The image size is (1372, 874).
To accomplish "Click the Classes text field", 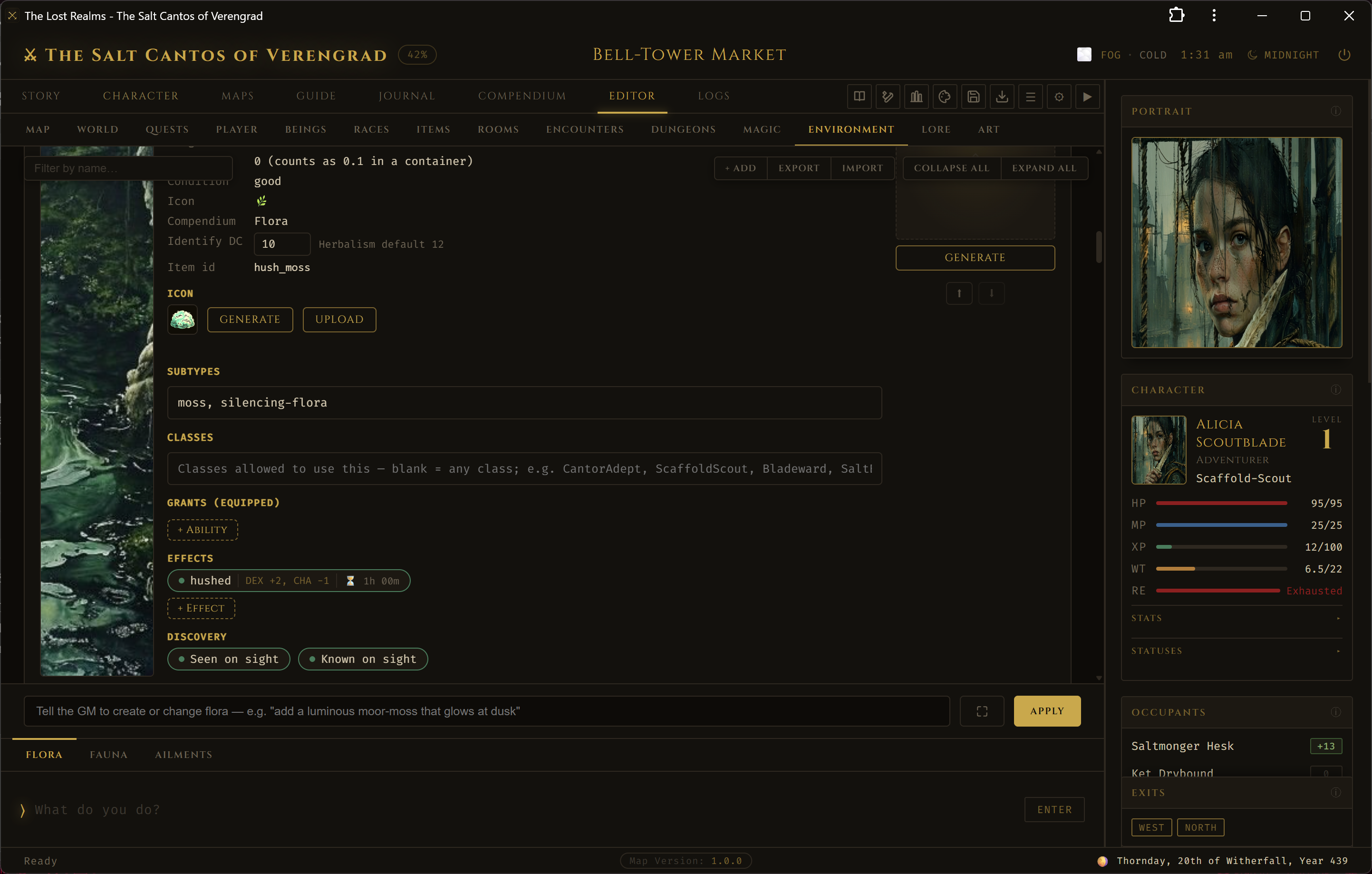I will coord(524,469).
